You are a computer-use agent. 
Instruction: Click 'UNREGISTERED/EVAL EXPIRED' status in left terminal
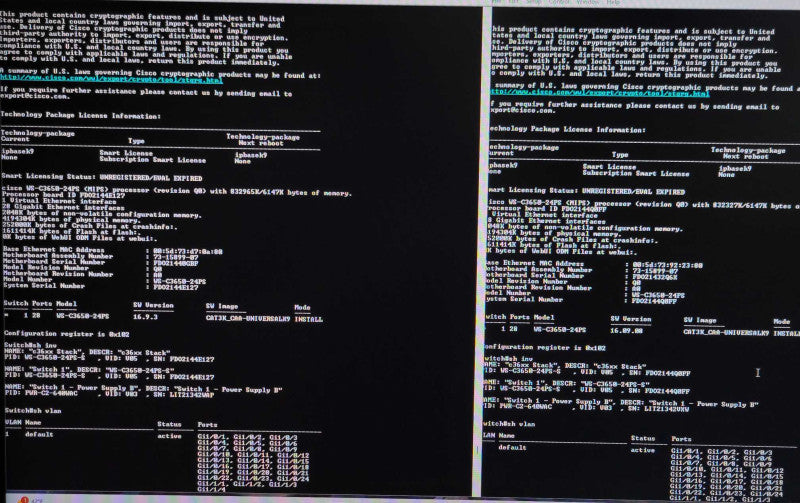[x=151, y=178]
